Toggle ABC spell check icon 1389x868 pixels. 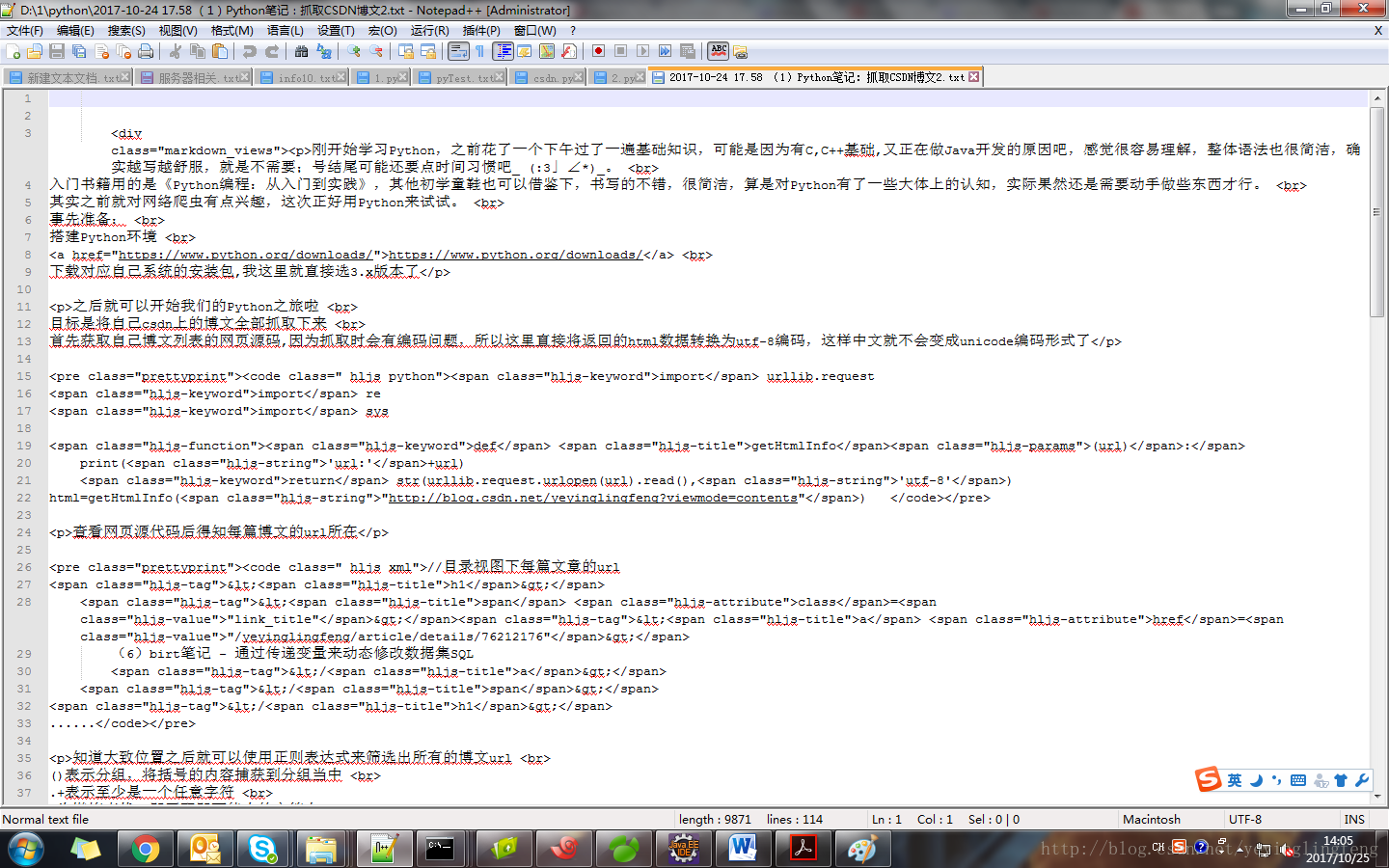click(x=719, y=51)
